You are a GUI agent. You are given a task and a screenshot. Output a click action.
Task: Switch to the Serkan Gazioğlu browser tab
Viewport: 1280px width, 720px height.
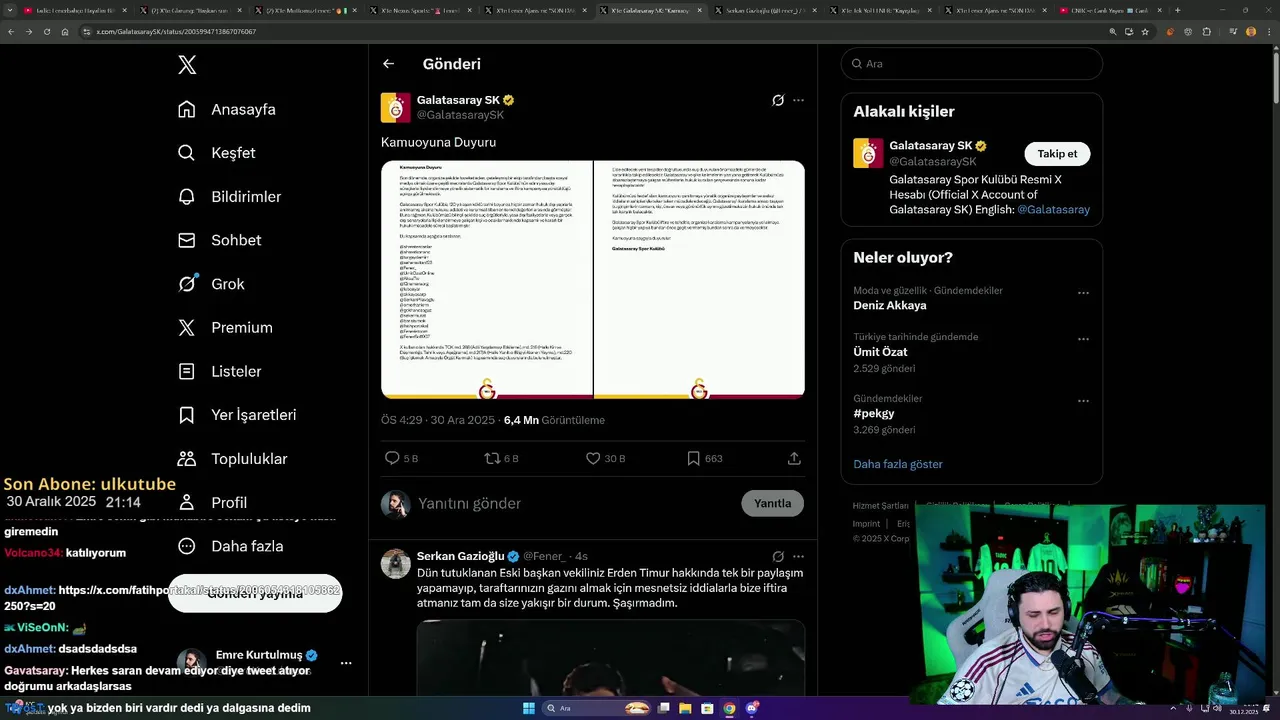764,10
